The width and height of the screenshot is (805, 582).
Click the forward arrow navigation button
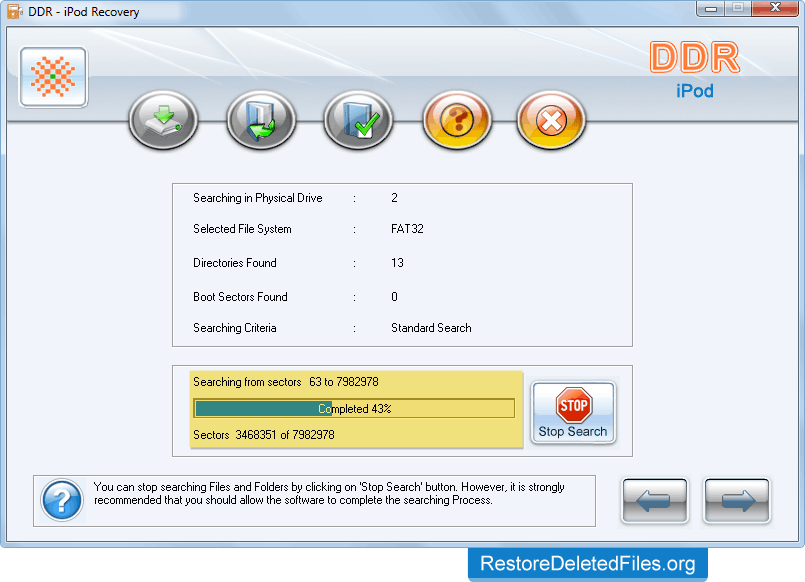[737, 500]
